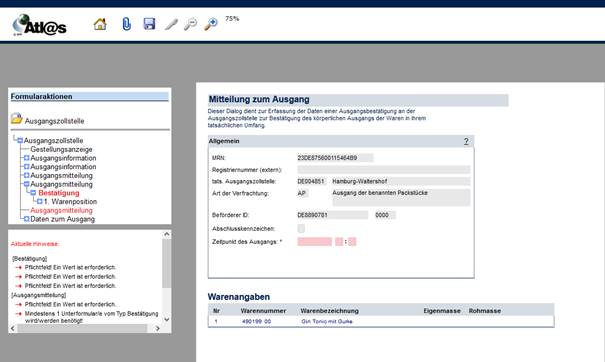The height and width of the screenshot is (362, 605).
Task: Open attachments with the paperclip icon
Action: 126,24
